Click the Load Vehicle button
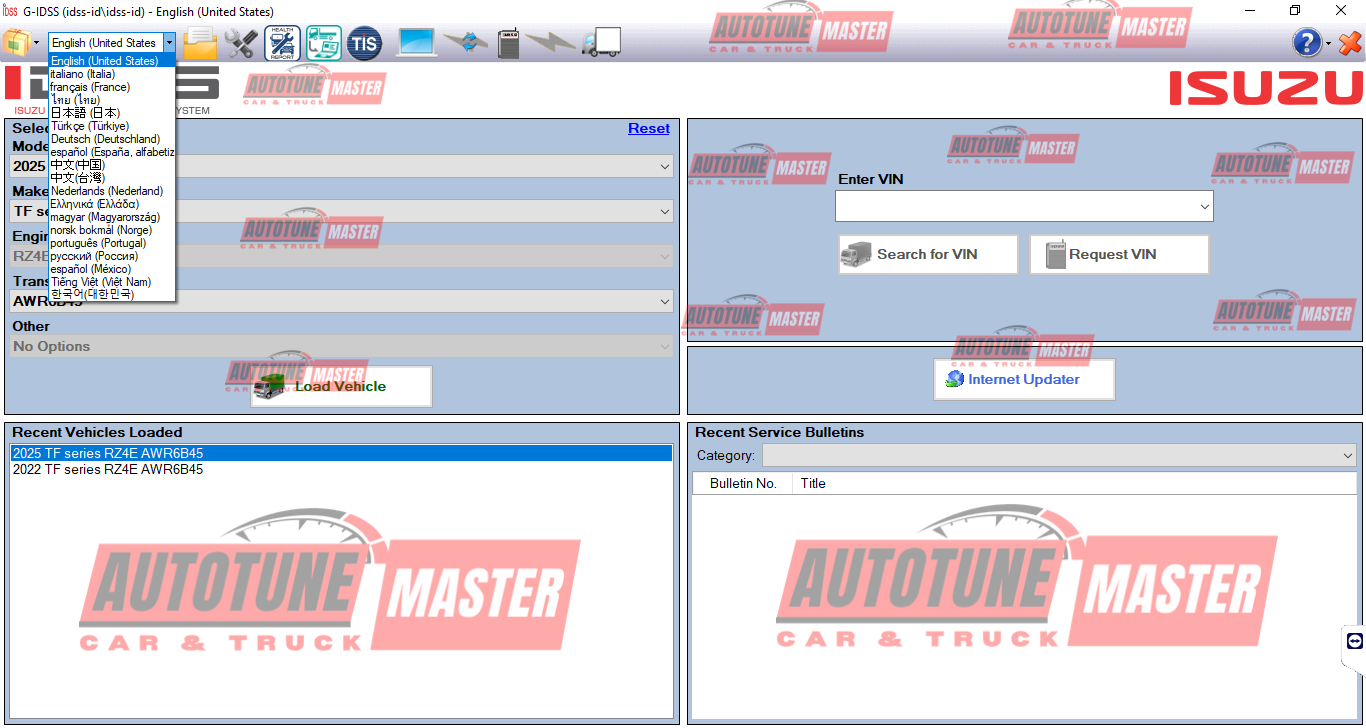 [x=341, y=387]
